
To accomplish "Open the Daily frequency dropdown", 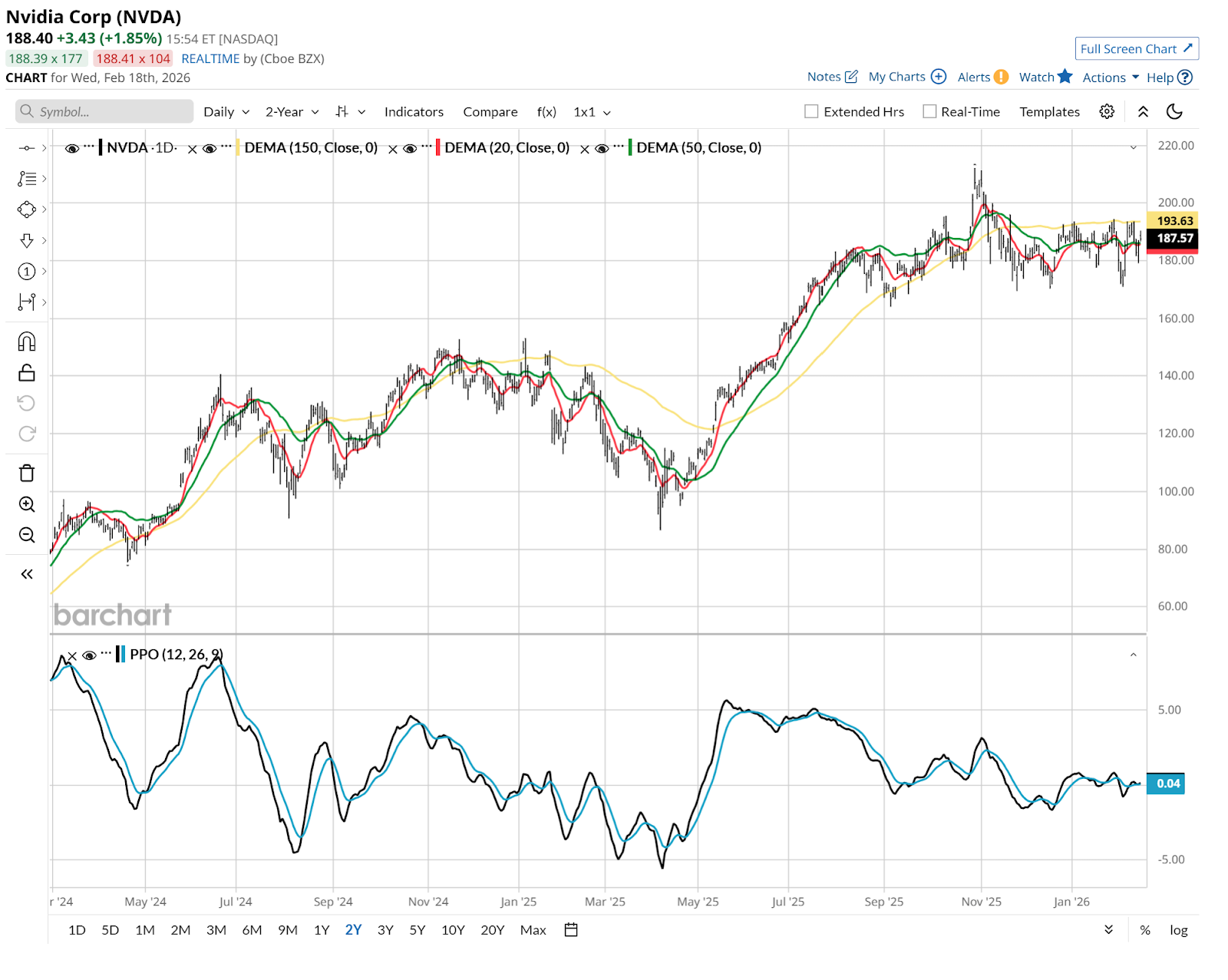I will pos(226,112).
